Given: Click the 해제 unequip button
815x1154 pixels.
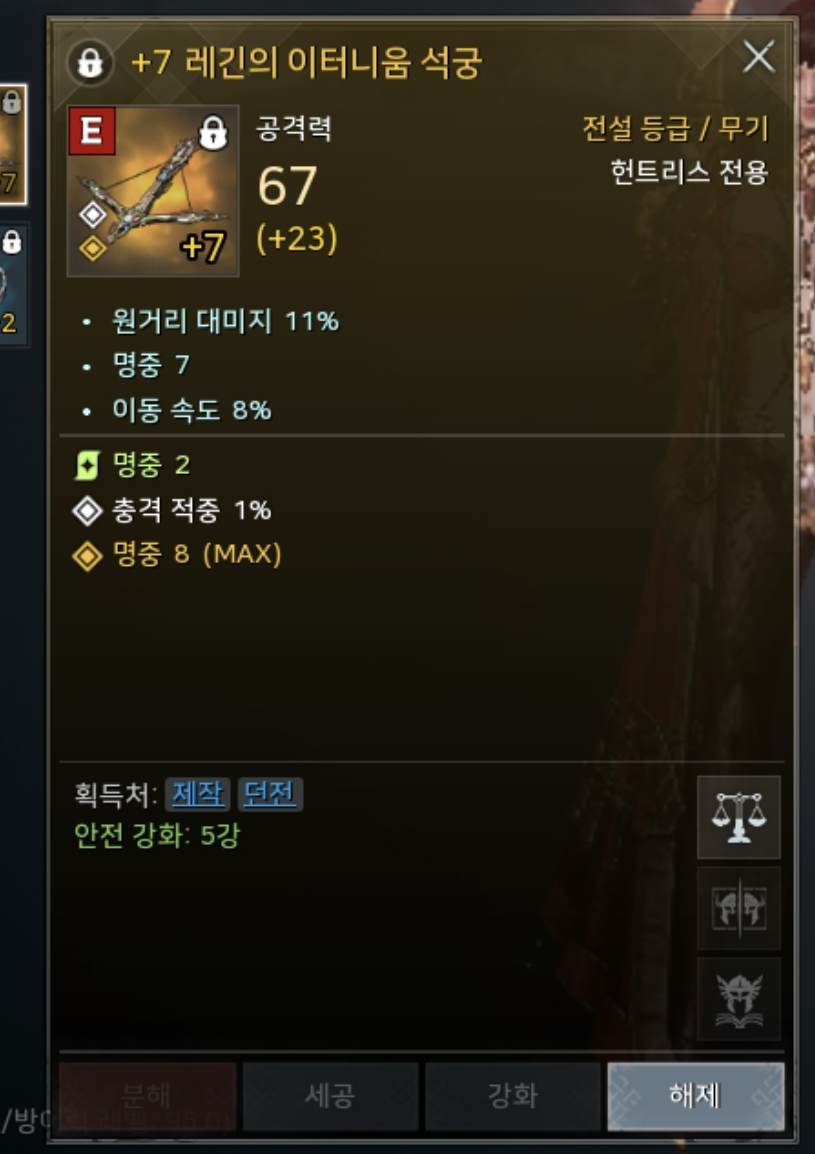Looking at the screenshot, I should 695,1096.
